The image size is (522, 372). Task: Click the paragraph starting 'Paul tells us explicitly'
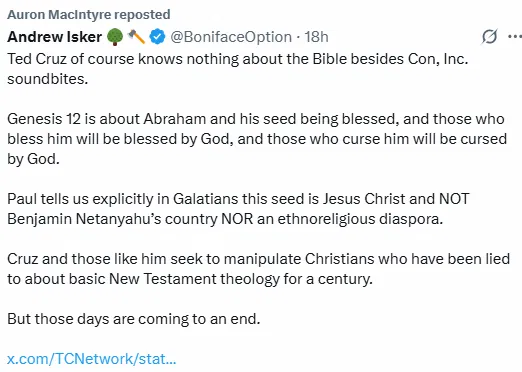point(238,209)
